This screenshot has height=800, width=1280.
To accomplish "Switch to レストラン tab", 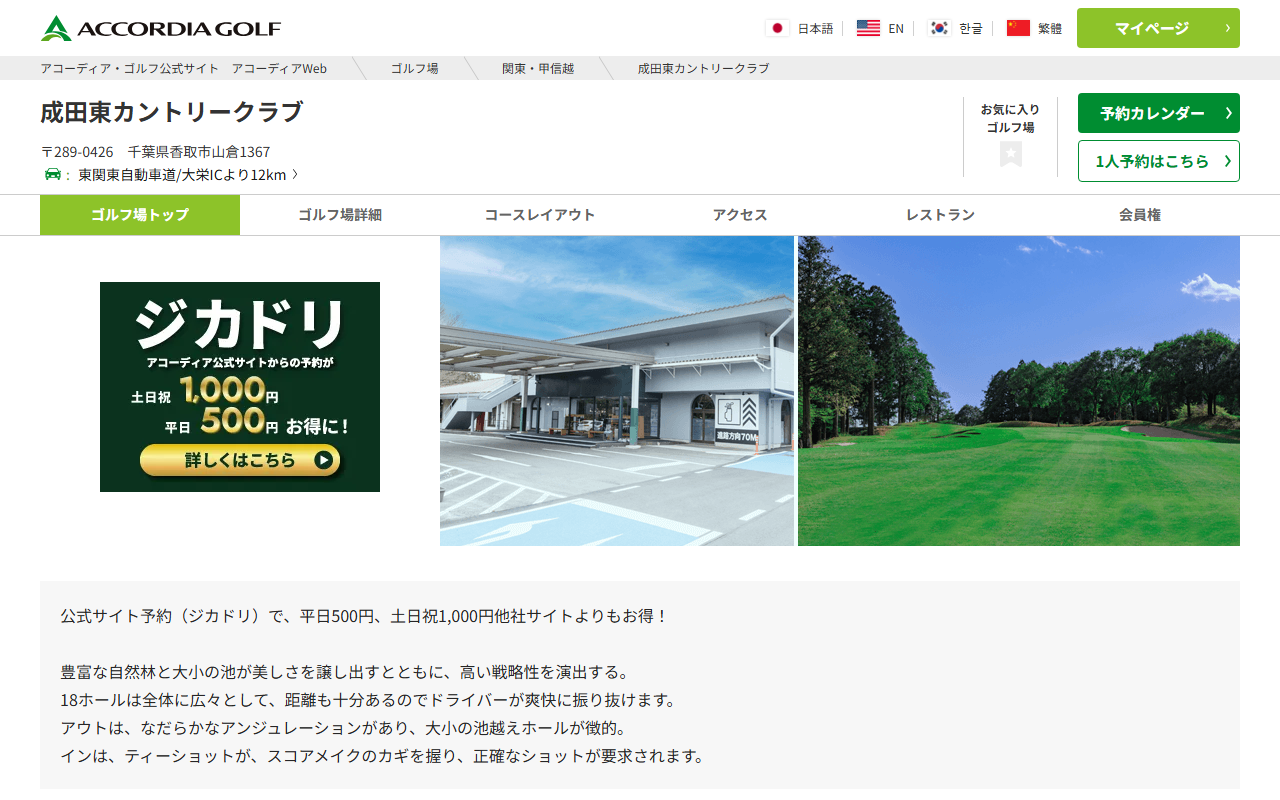I will pyautogui.click(x=940, y=215).
